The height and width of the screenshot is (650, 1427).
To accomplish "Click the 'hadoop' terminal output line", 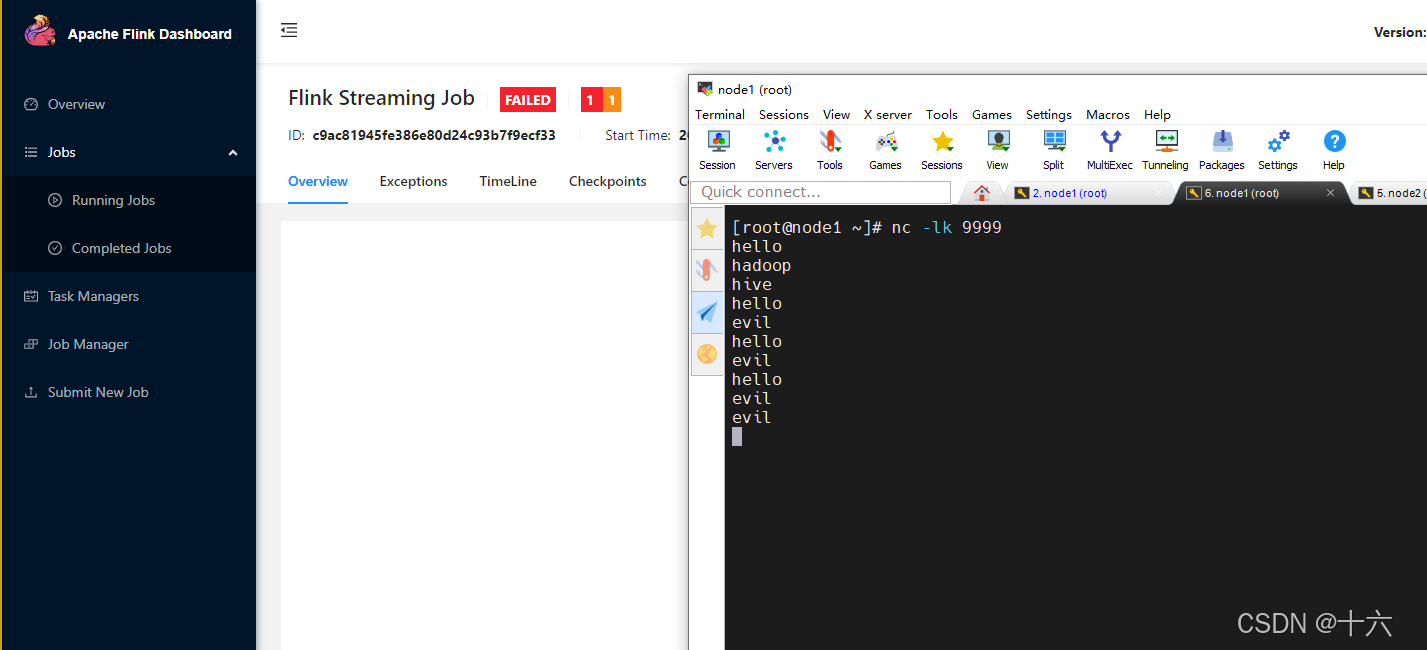I will tap(761, 266).
